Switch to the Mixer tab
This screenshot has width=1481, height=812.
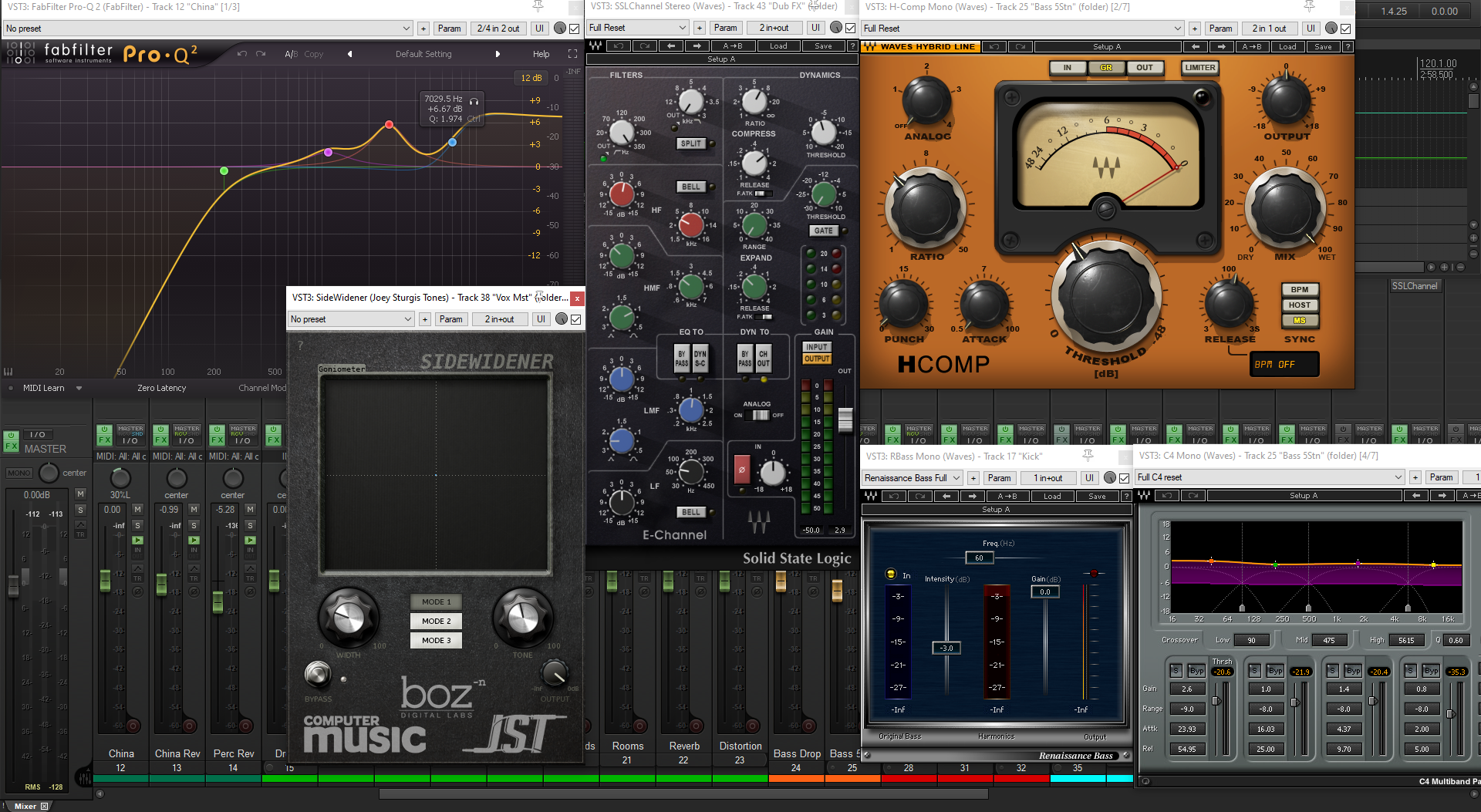(x=26, y=806)
